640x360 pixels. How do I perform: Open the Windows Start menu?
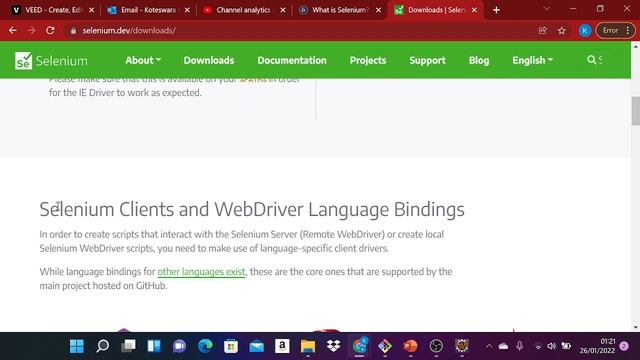click(x=77, y=346)
